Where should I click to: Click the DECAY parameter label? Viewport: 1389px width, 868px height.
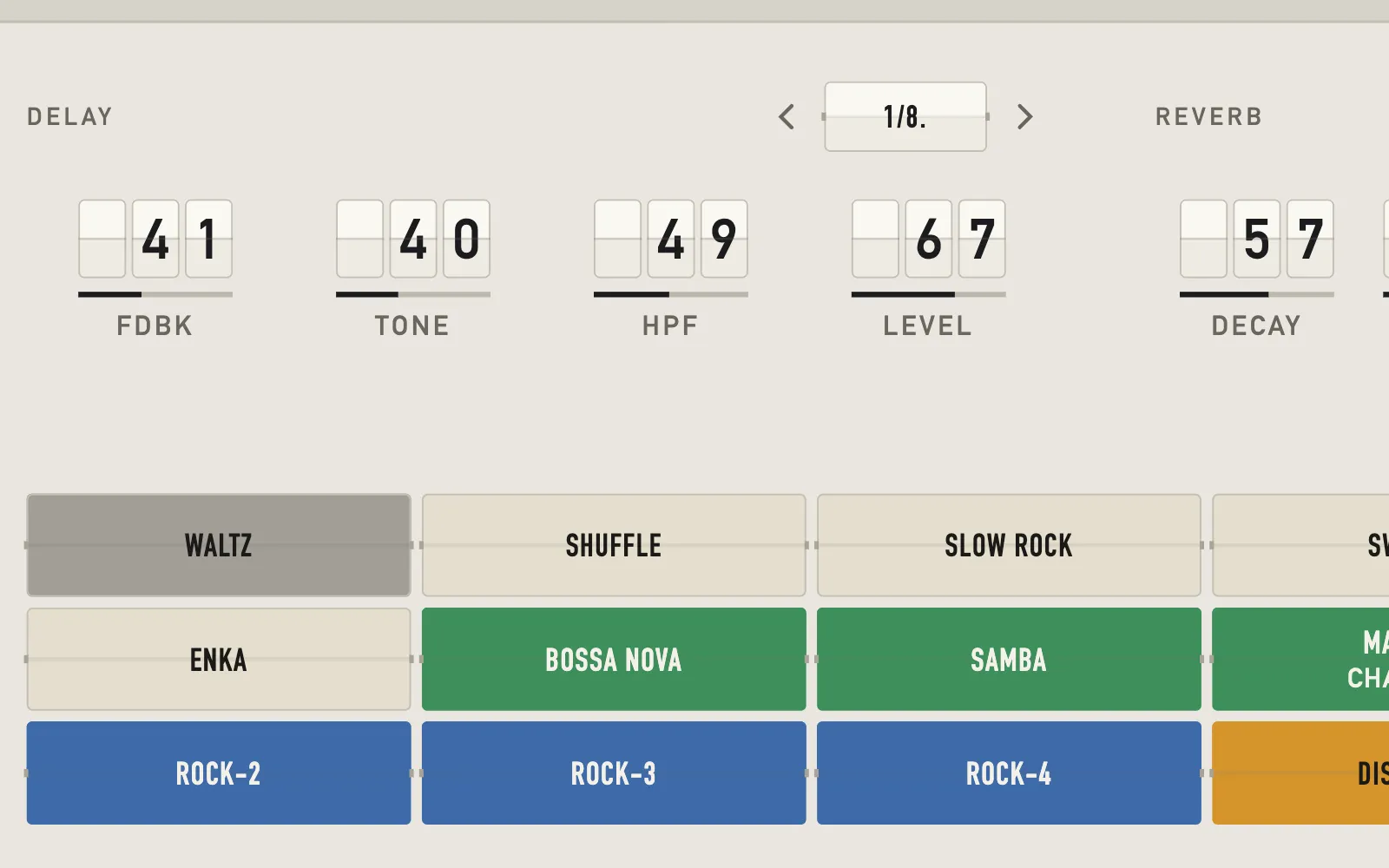click(x=1256, y=325)
